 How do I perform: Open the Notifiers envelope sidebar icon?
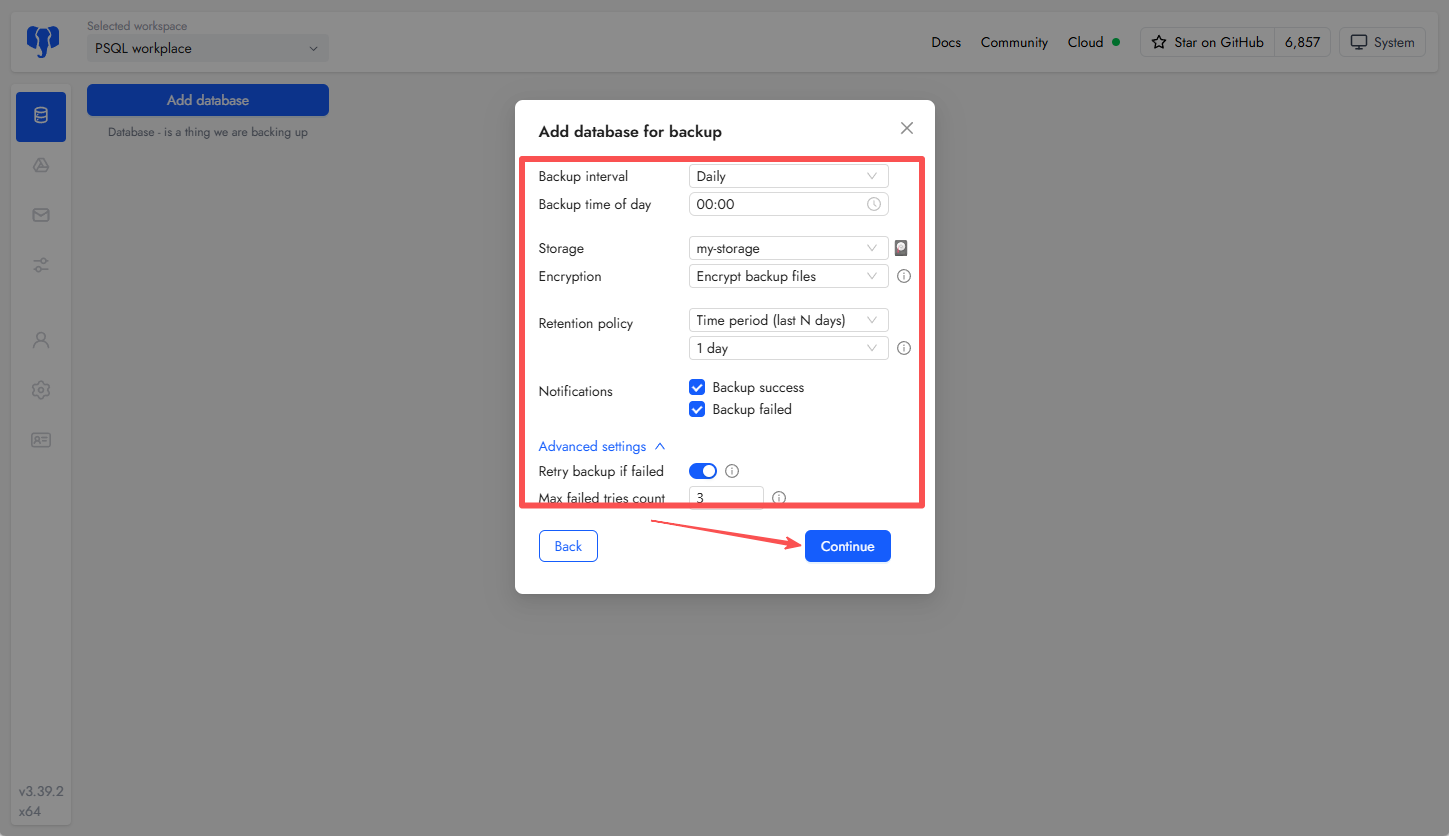coord(41,215)
